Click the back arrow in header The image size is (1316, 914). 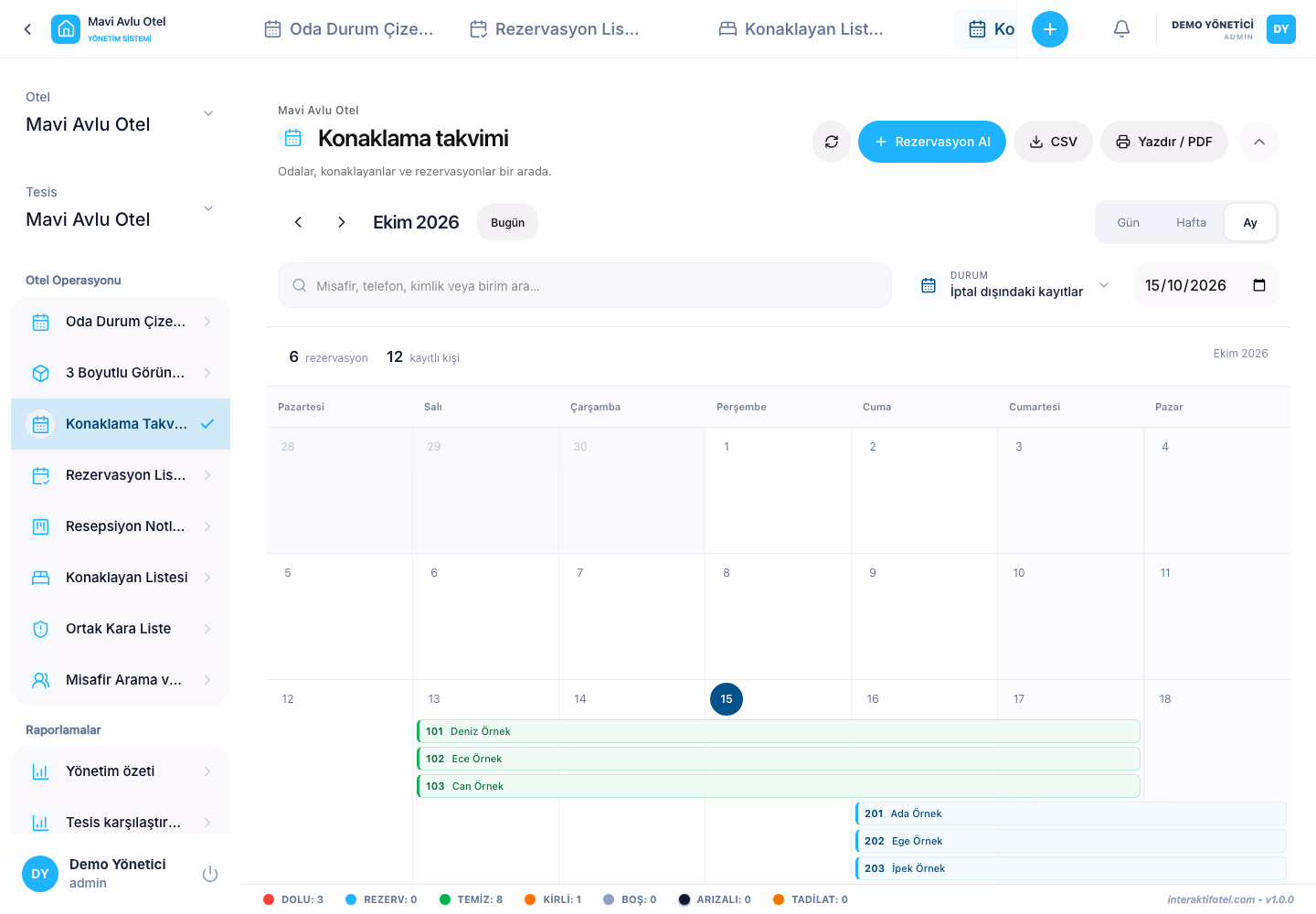(x=27, y=29)
